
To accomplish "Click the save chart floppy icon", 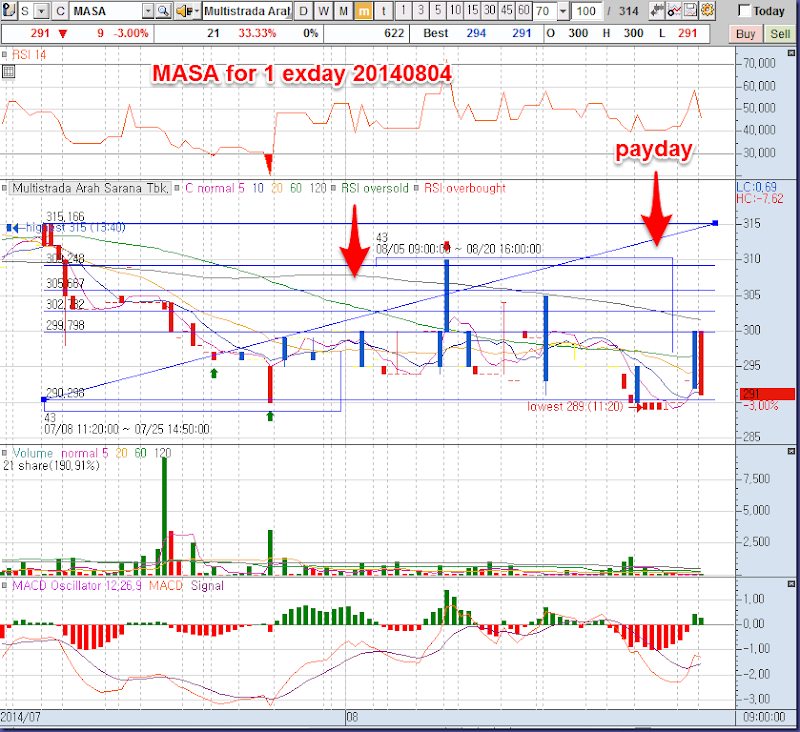I will (x=690, y=11).
